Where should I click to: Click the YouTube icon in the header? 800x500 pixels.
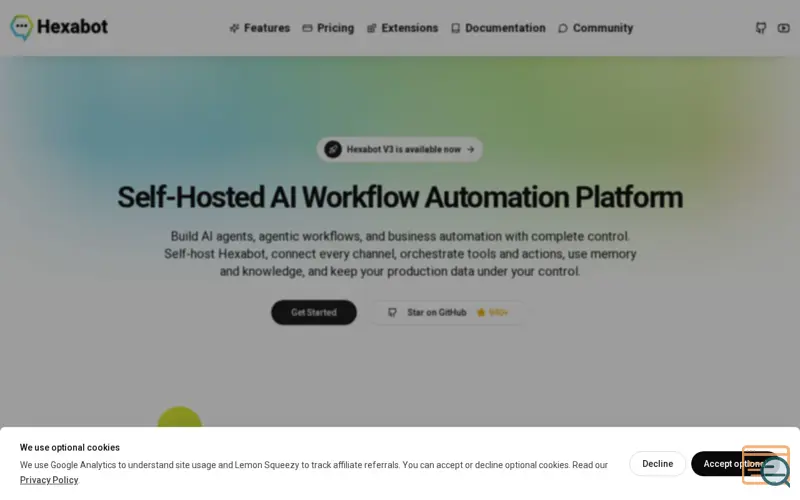[784, 28]
